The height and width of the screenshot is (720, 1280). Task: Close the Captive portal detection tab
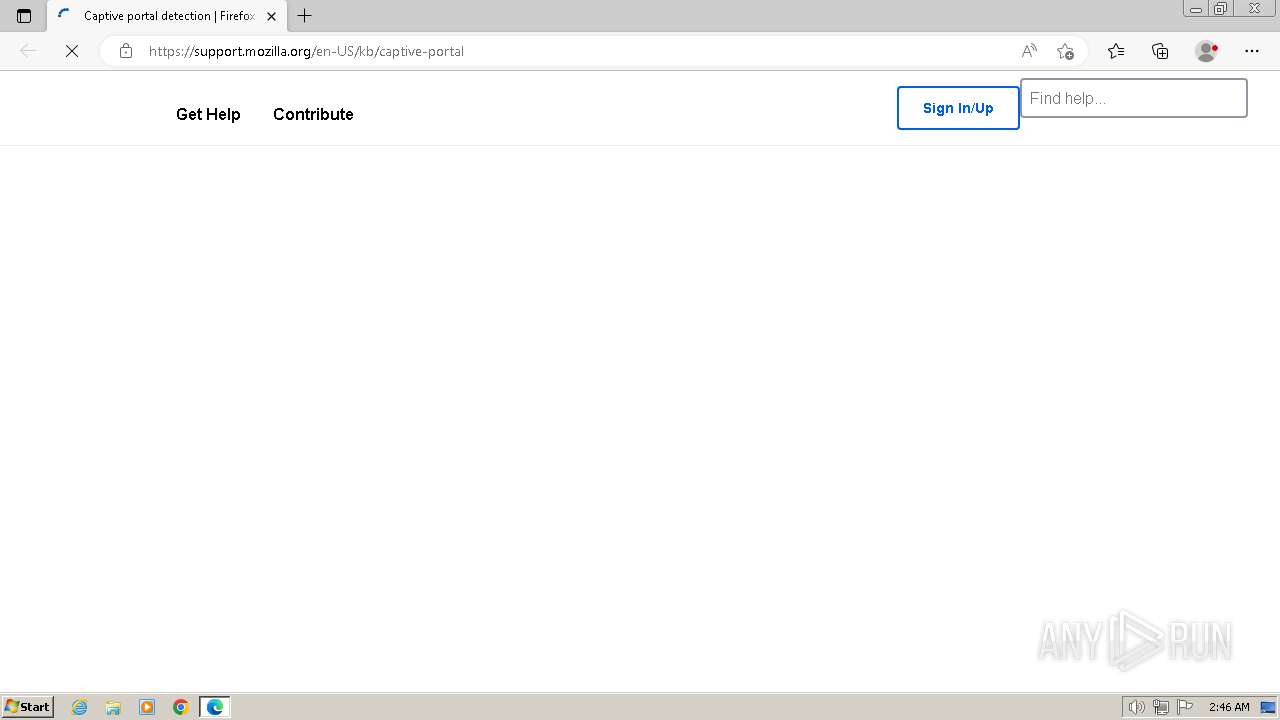point(271,16)
